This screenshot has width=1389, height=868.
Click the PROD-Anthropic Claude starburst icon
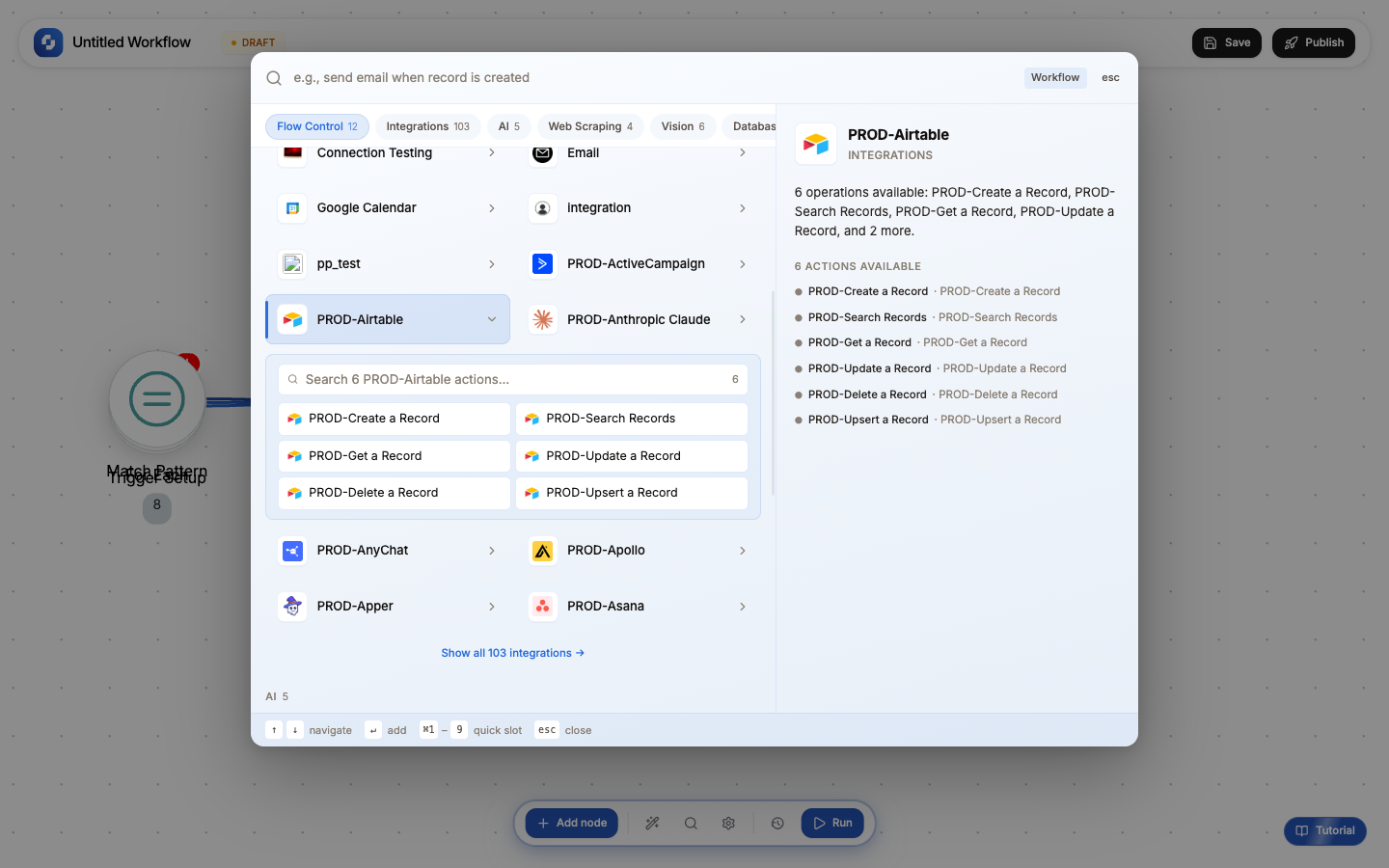click(x=543, y=320)
